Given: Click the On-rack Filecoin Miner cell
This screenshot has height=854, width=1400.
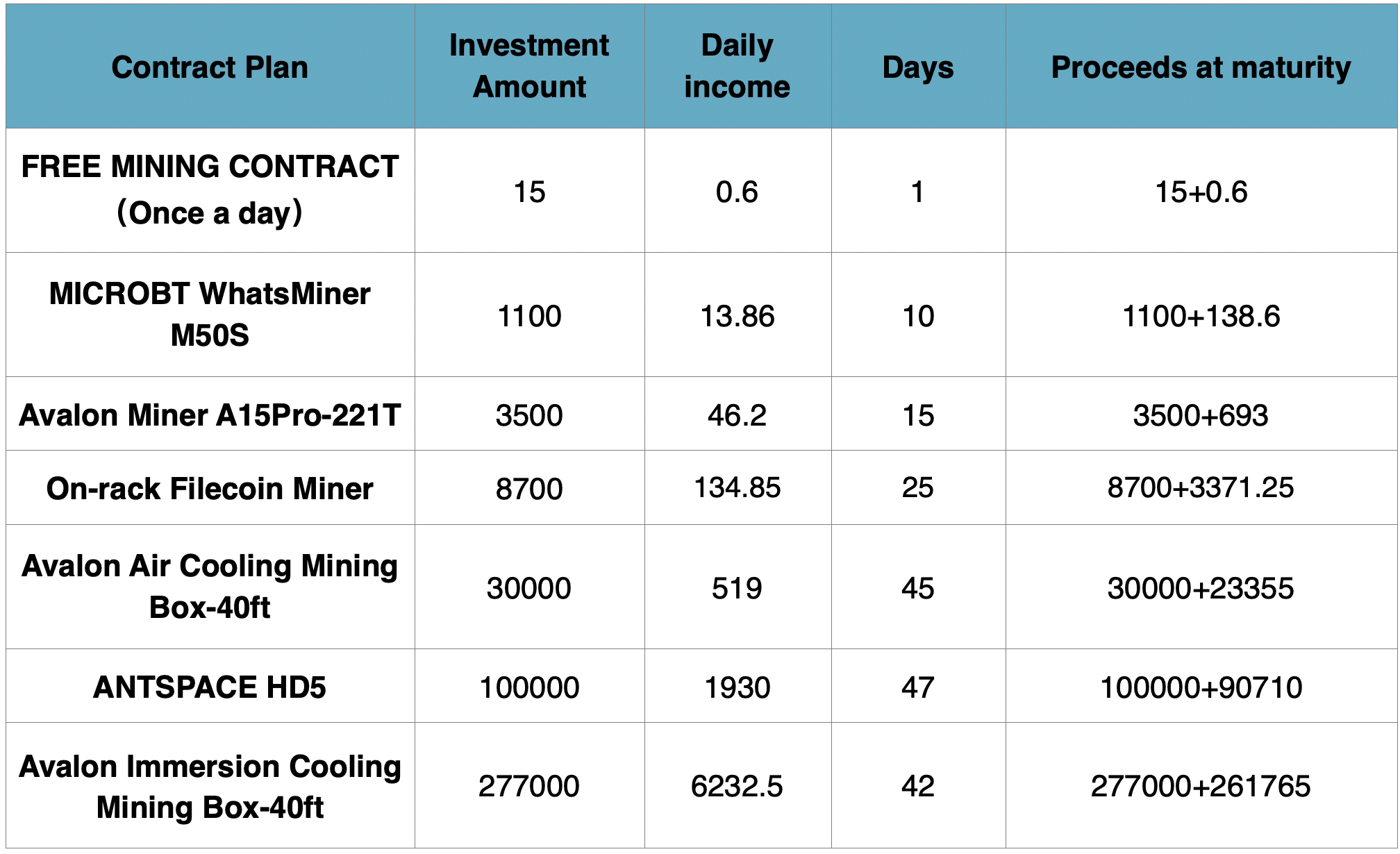Looking at the screenshot, I should click(x=210, y=488).
